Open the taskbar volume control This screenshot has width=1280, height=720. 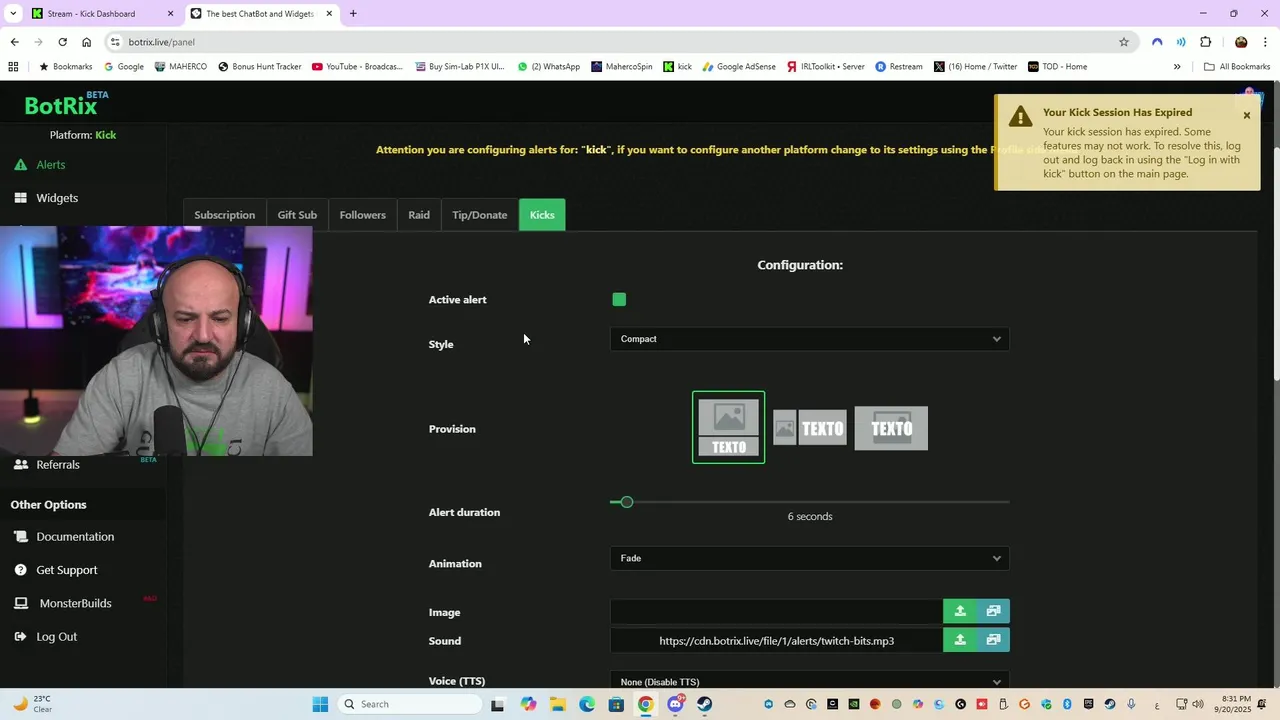(x=1197, y=704)
